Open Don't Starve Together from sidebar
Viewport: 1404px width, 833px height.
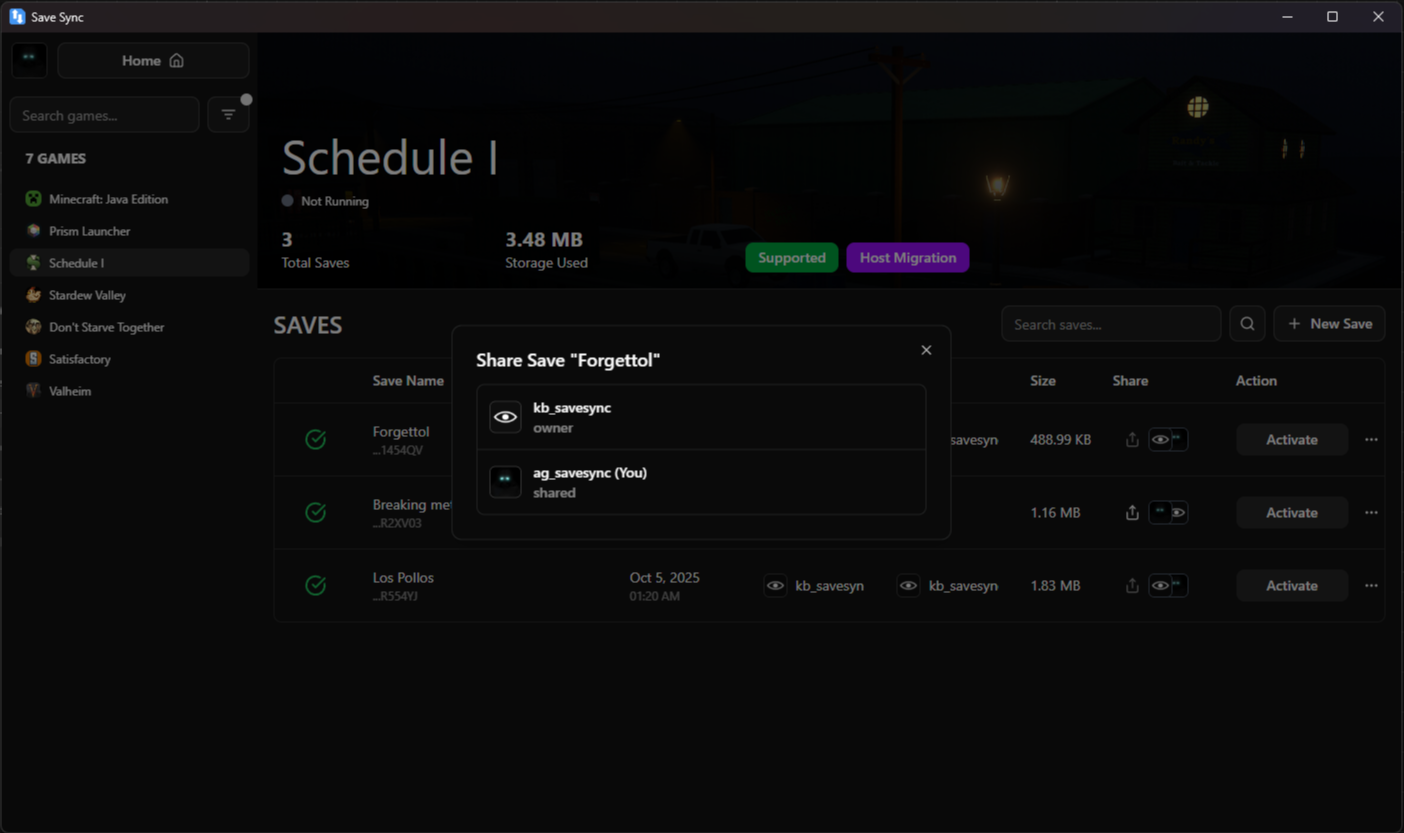point(129,327)
